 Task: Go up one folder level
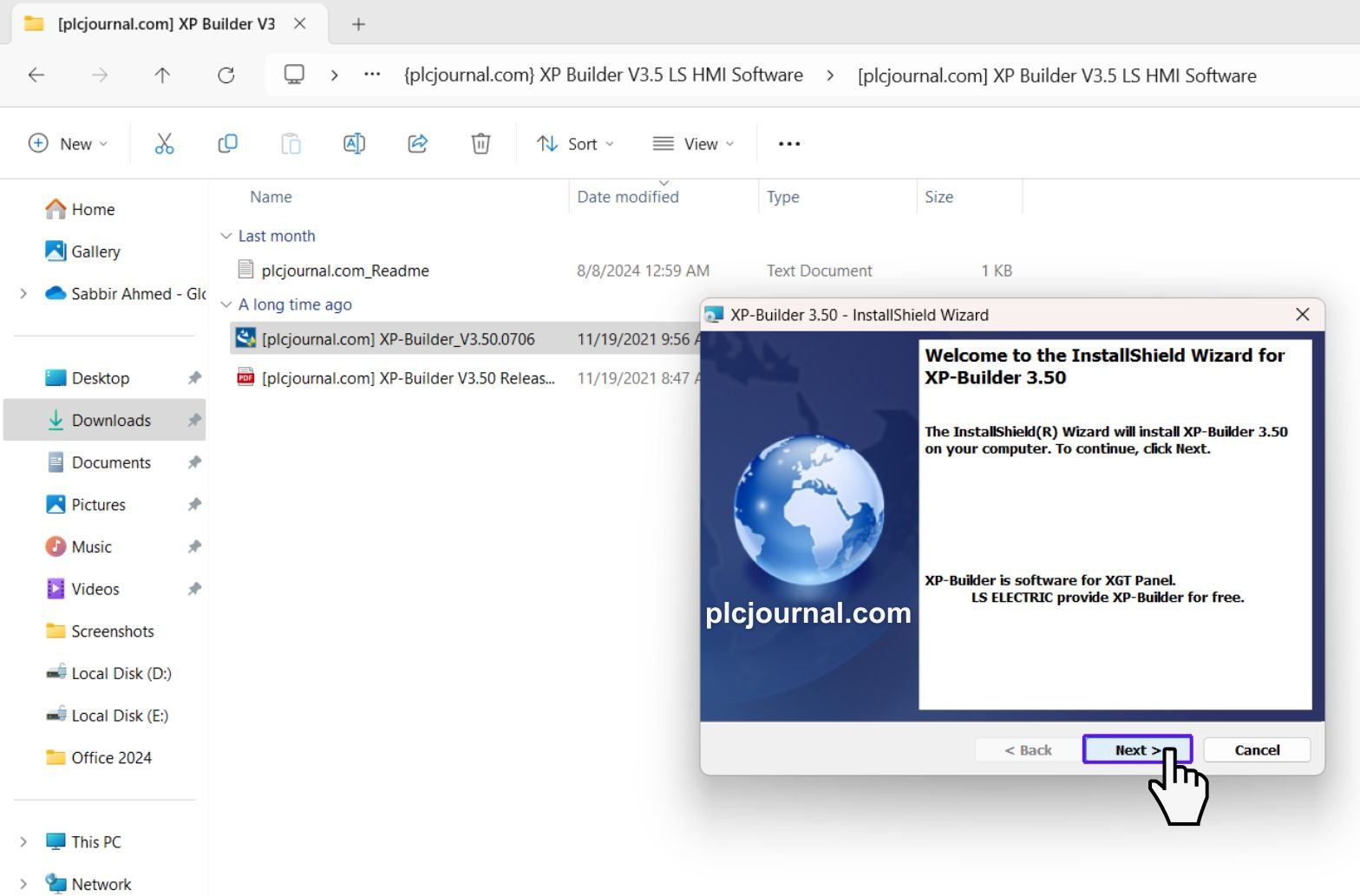[x=162, y=75]
